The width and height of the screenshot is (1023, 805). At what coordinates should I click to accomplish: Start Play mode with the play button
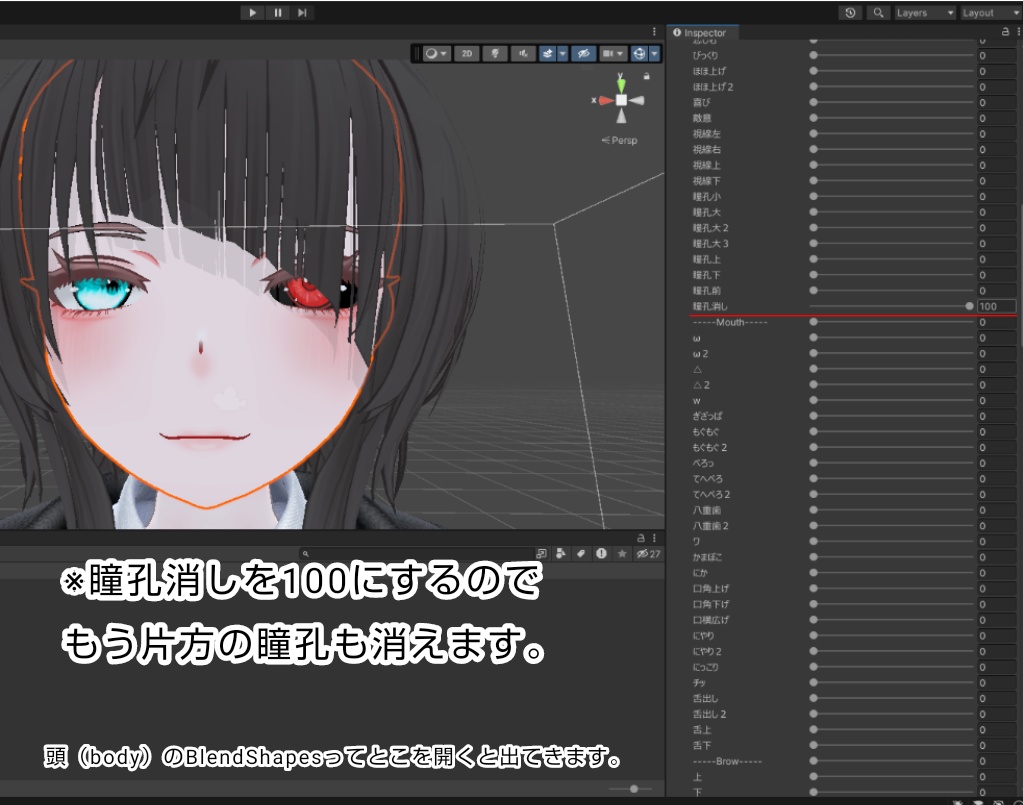click(x=252, y=12)
